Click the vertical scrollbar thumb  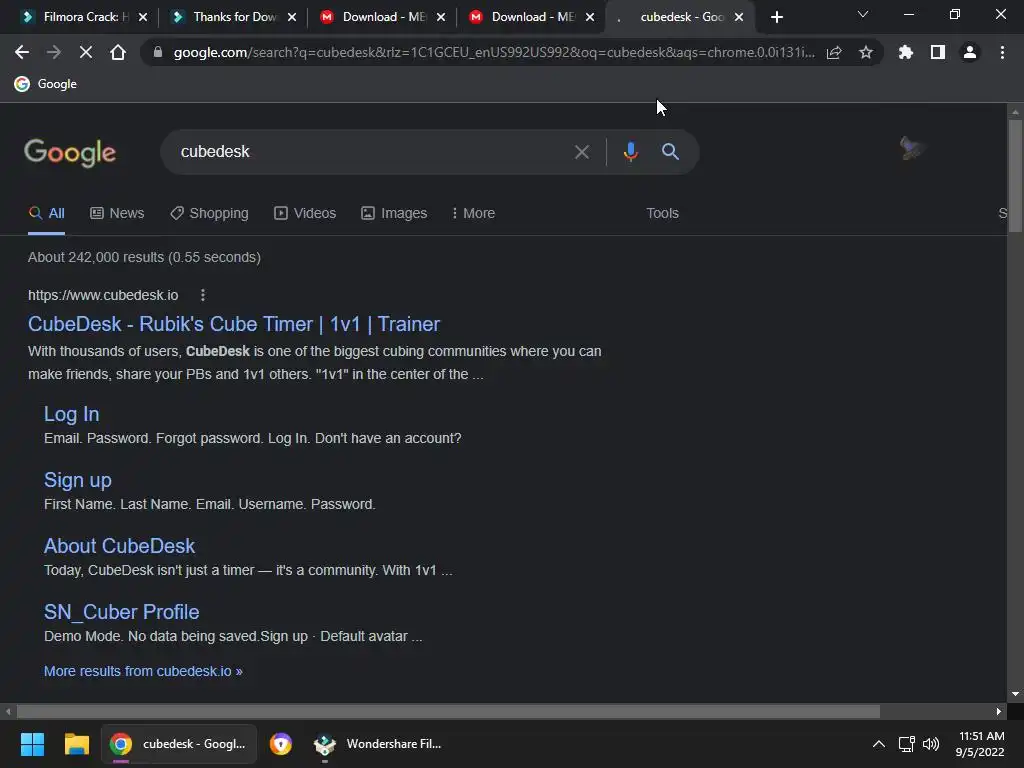[x=1015, y=174]
